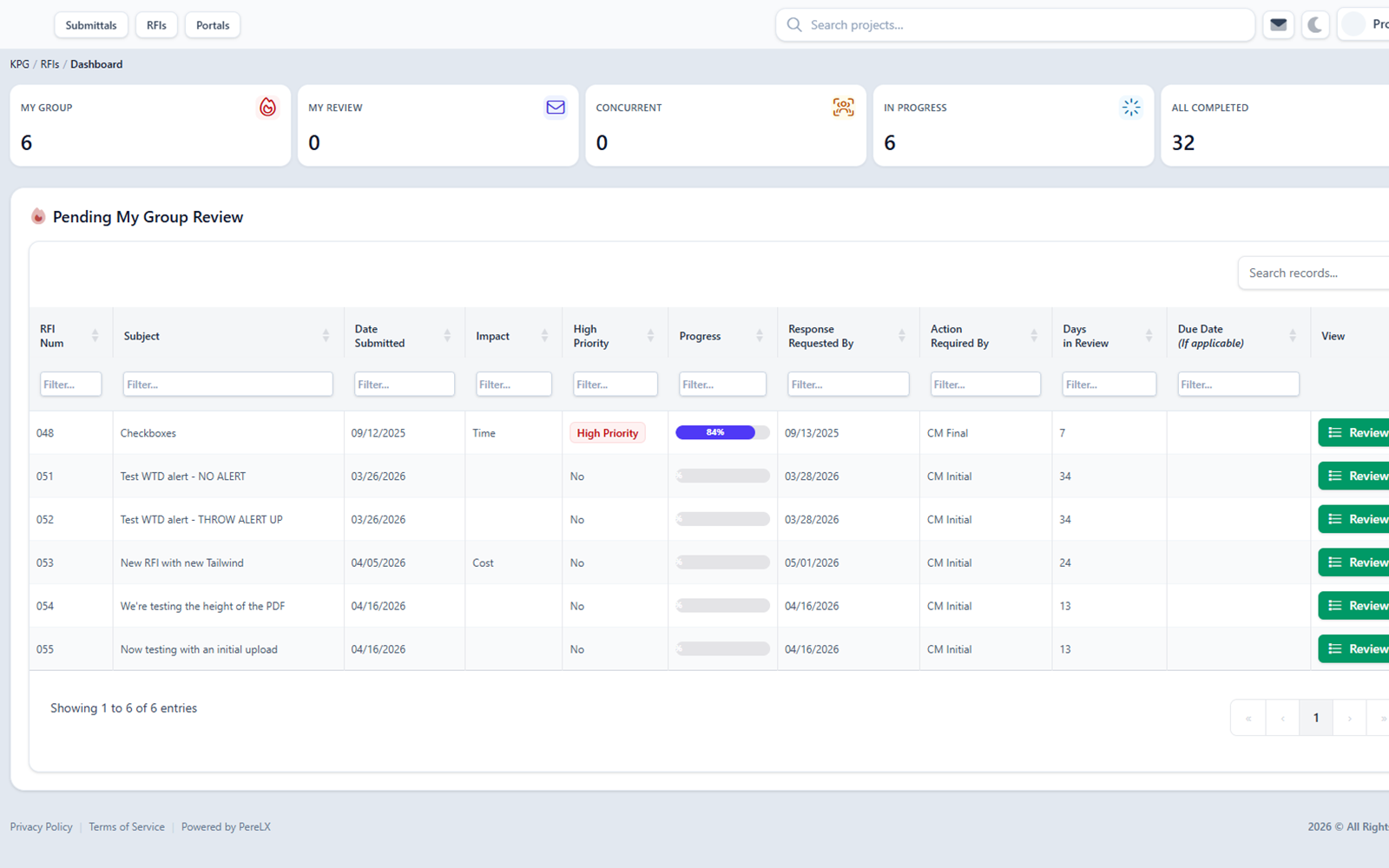Click the Response Requested By filter box
The width and height of the screenshot is (1389, 868).
[x=848, y=385]
